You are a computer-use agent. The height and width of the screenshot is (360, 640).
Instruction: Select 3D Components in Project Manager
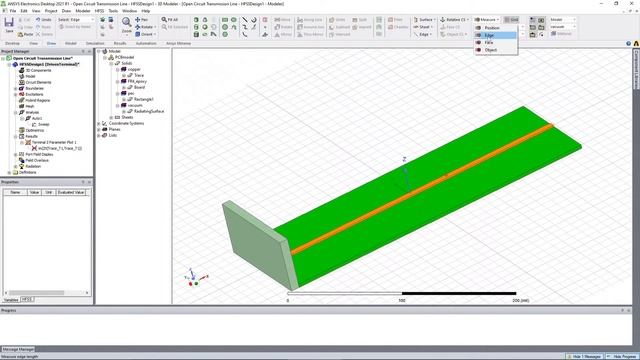tap(38, 70)
